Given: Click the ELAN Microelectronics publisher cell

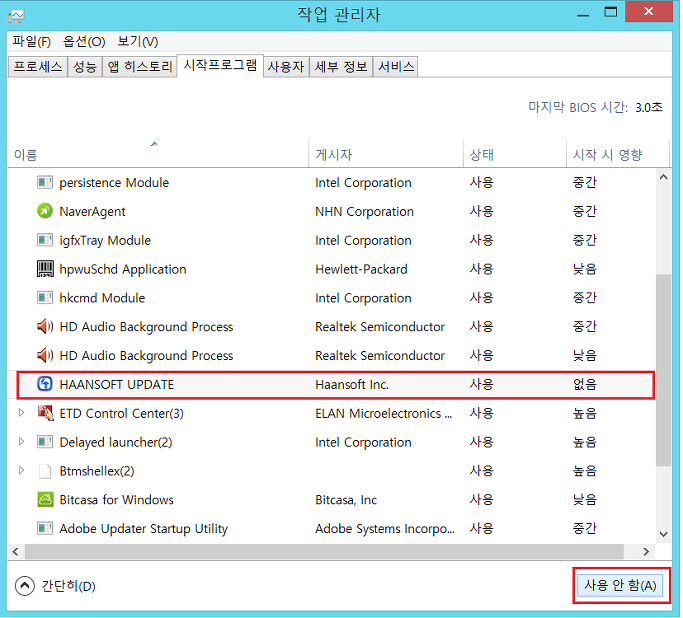Looking at the screenshot, I should click(383, 413).
